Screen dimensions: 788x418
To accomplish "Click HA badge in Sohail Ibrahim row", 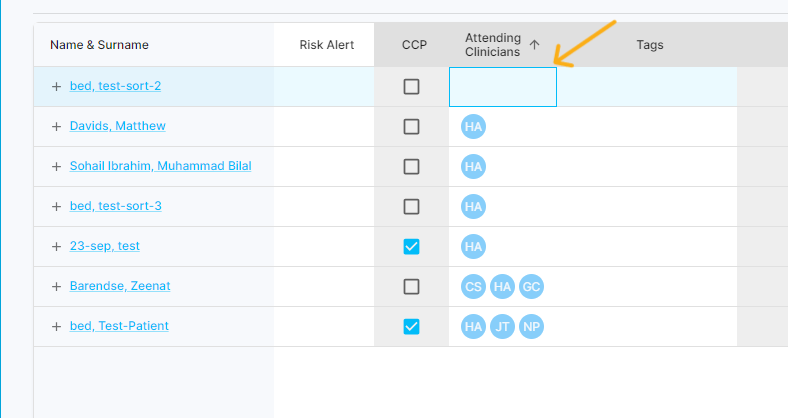I will click(474, 167).
